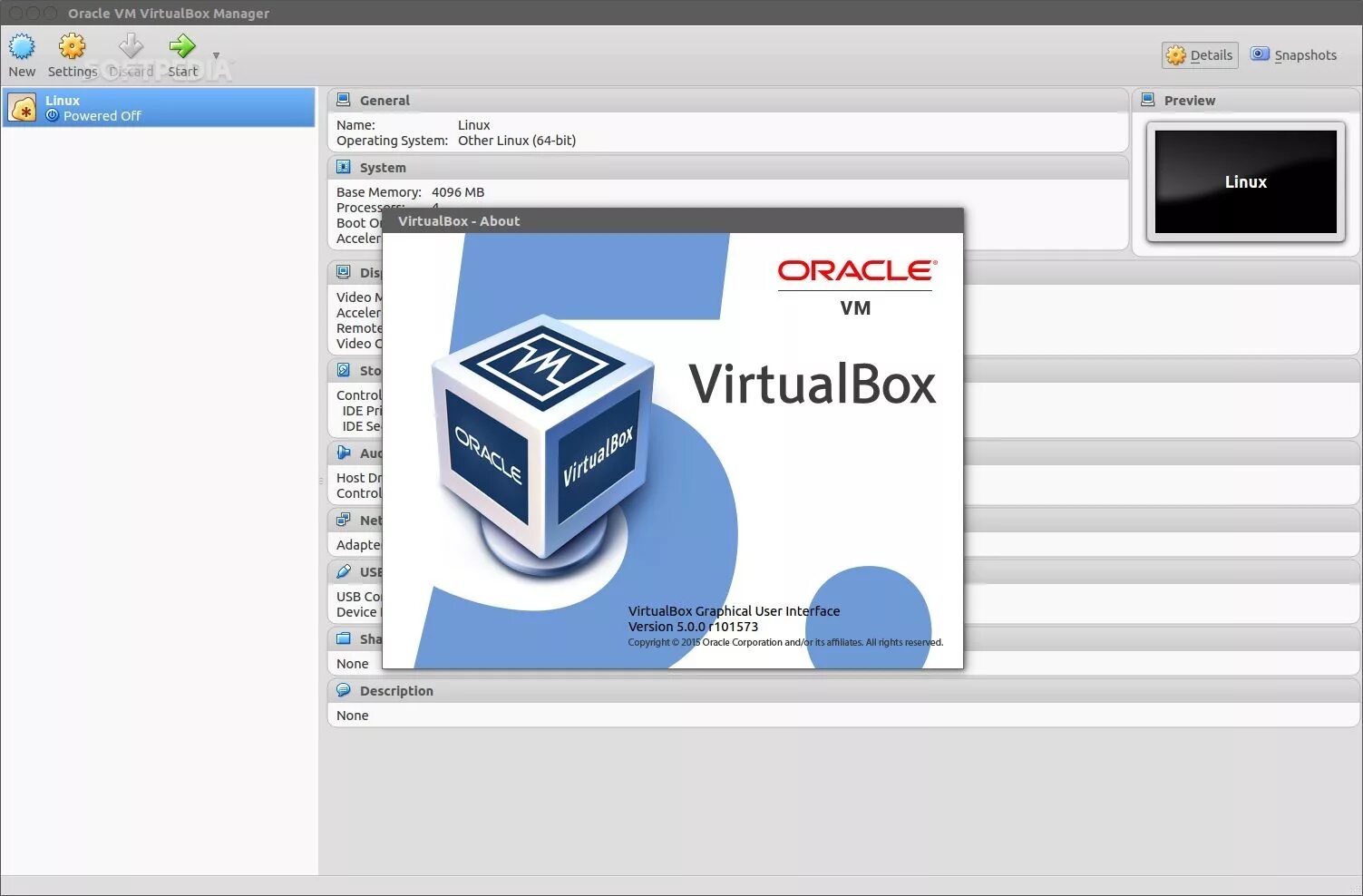Click the 'Base Memory:' label
The height and width of the screenshot is (896, 1363).
pos(379,192)
